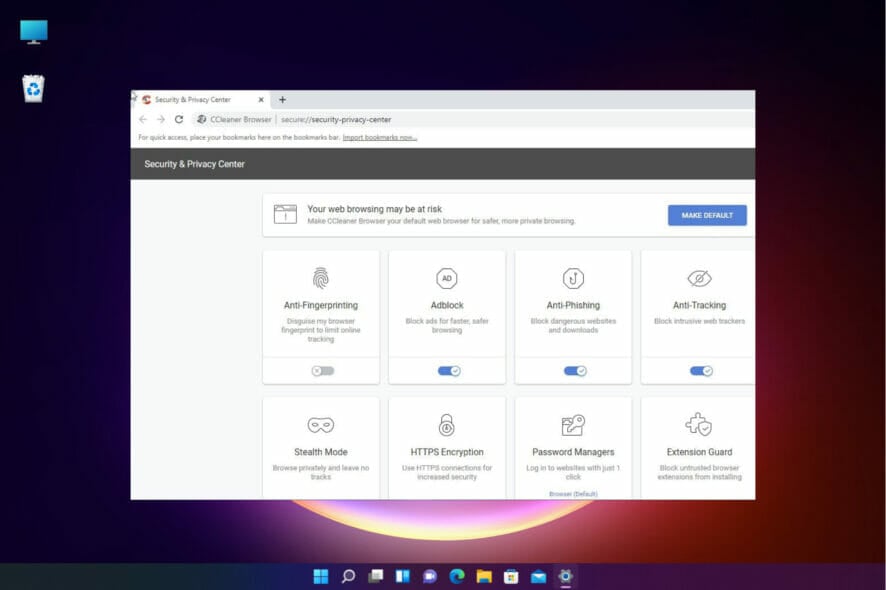Turn off the Adblock switch
This screenshot has width=886, height=590.
coord(447,370)
